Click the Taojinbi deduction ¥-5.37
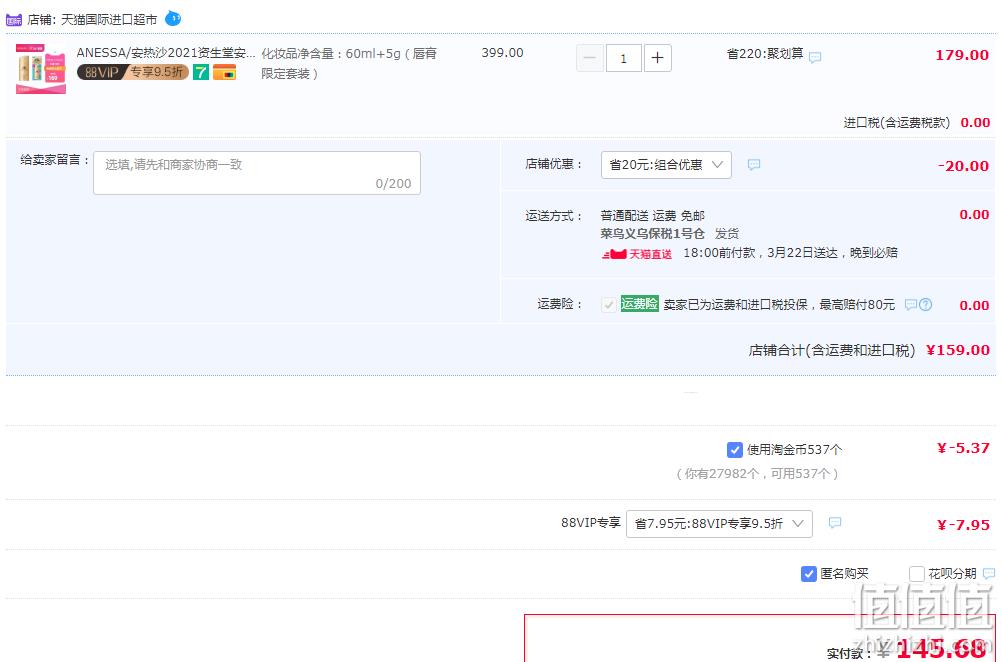The width and height of the screenshot is (1002, 662). pos(963,449)
